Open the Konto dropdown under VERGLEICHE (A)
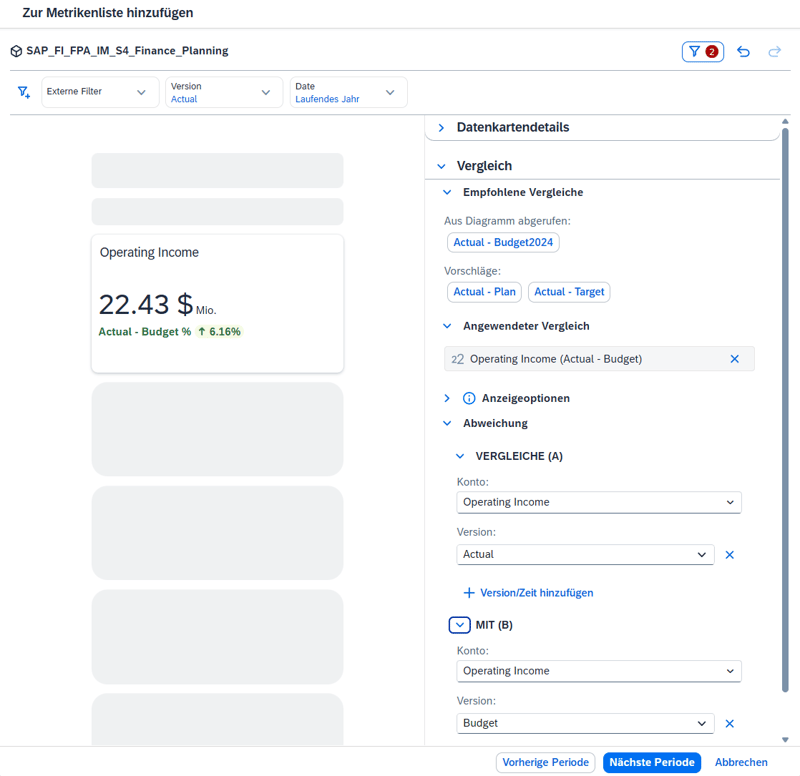The height and width of the screenshot is (776, 800). pos(598,502)
